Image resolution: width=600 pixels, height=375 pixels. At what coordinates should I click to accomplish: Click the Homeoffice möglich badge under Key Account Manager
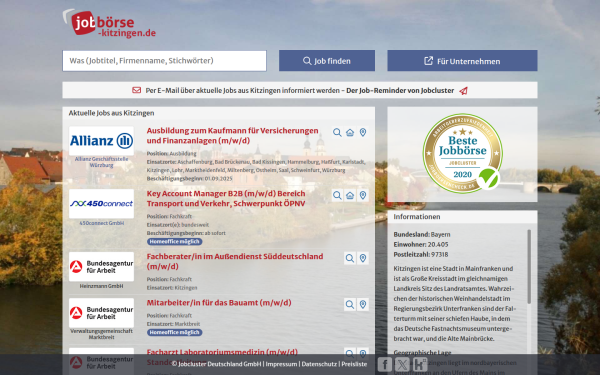point(174,241)
